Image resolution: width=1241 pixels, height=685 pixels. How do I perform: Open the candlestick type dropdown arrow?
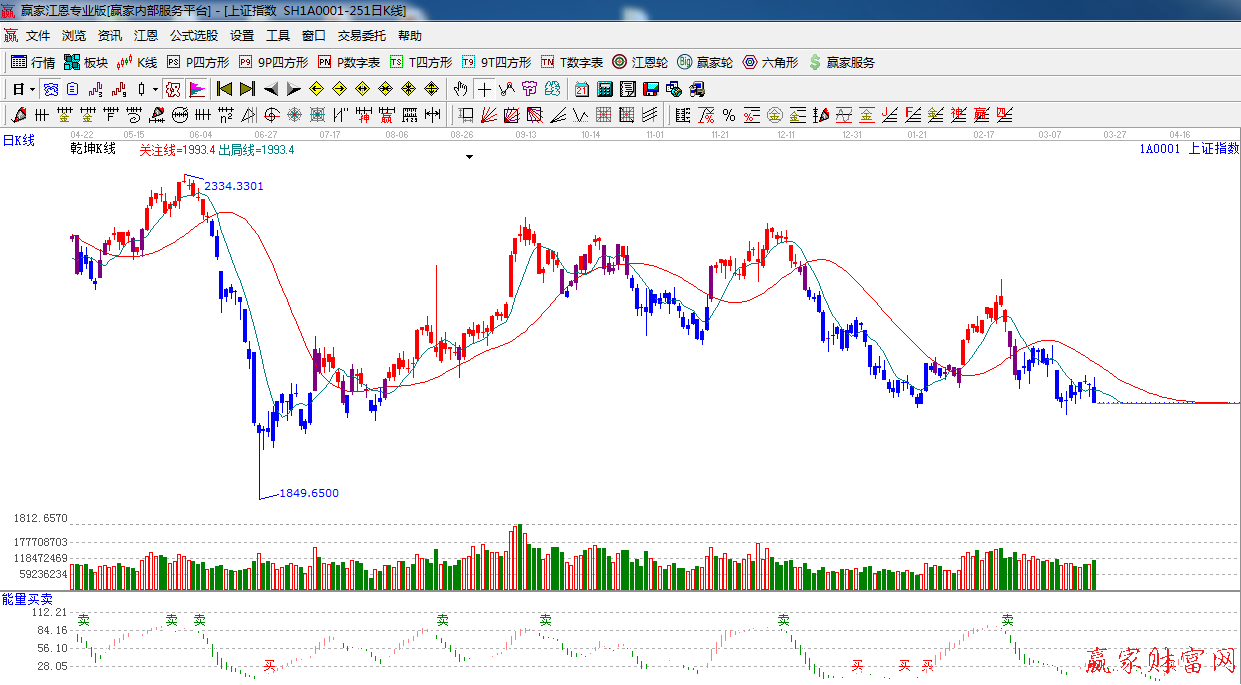click(156, 89)
